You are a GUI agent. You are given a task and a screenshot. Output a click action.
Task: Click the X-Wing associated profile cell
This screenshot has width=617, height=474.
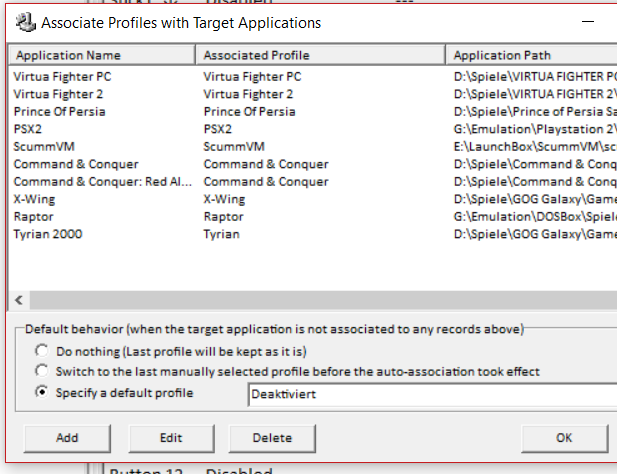224,199
